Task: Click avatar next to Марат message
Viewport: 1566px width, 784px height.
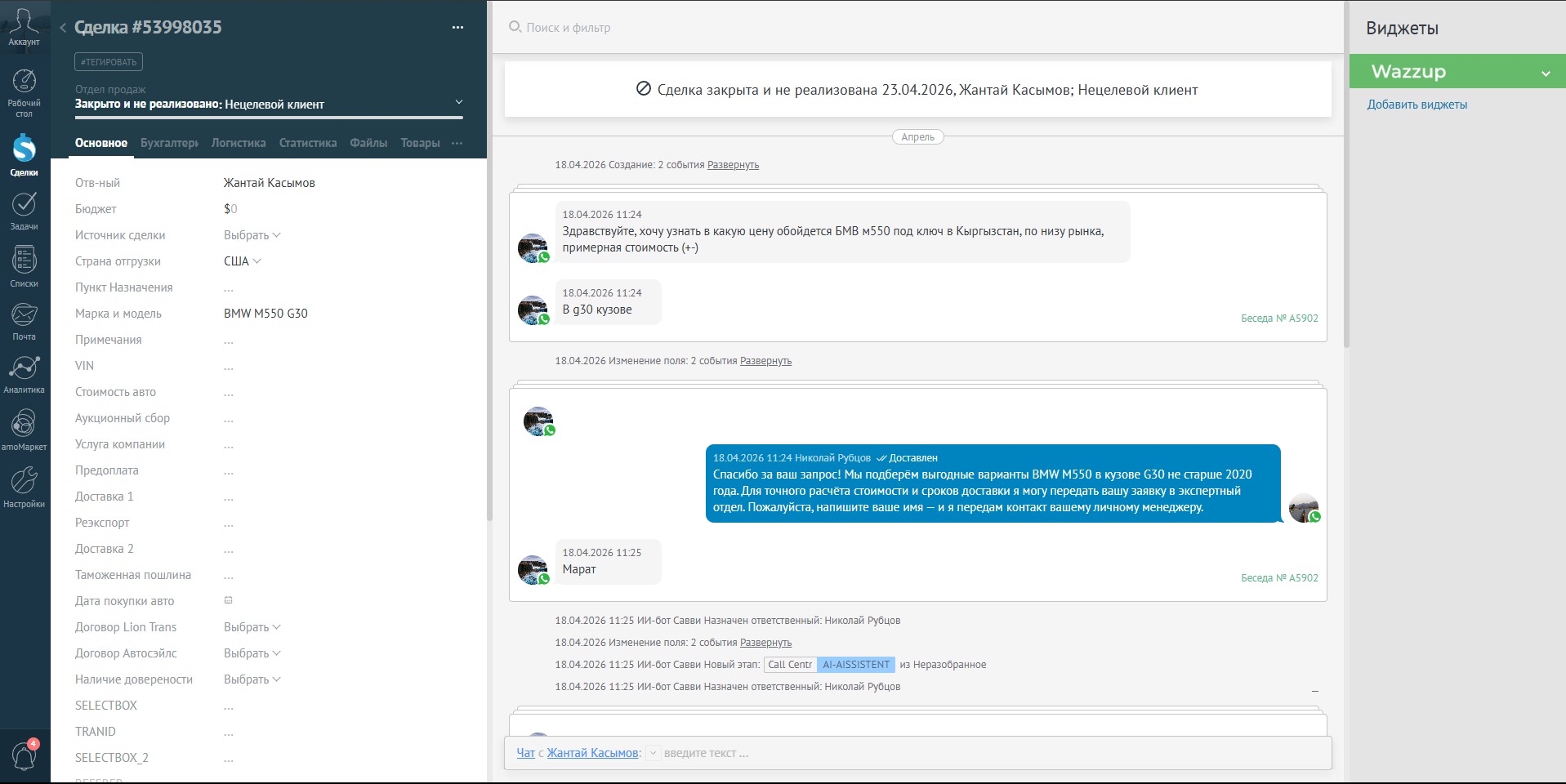Action: tap(533, 570)
